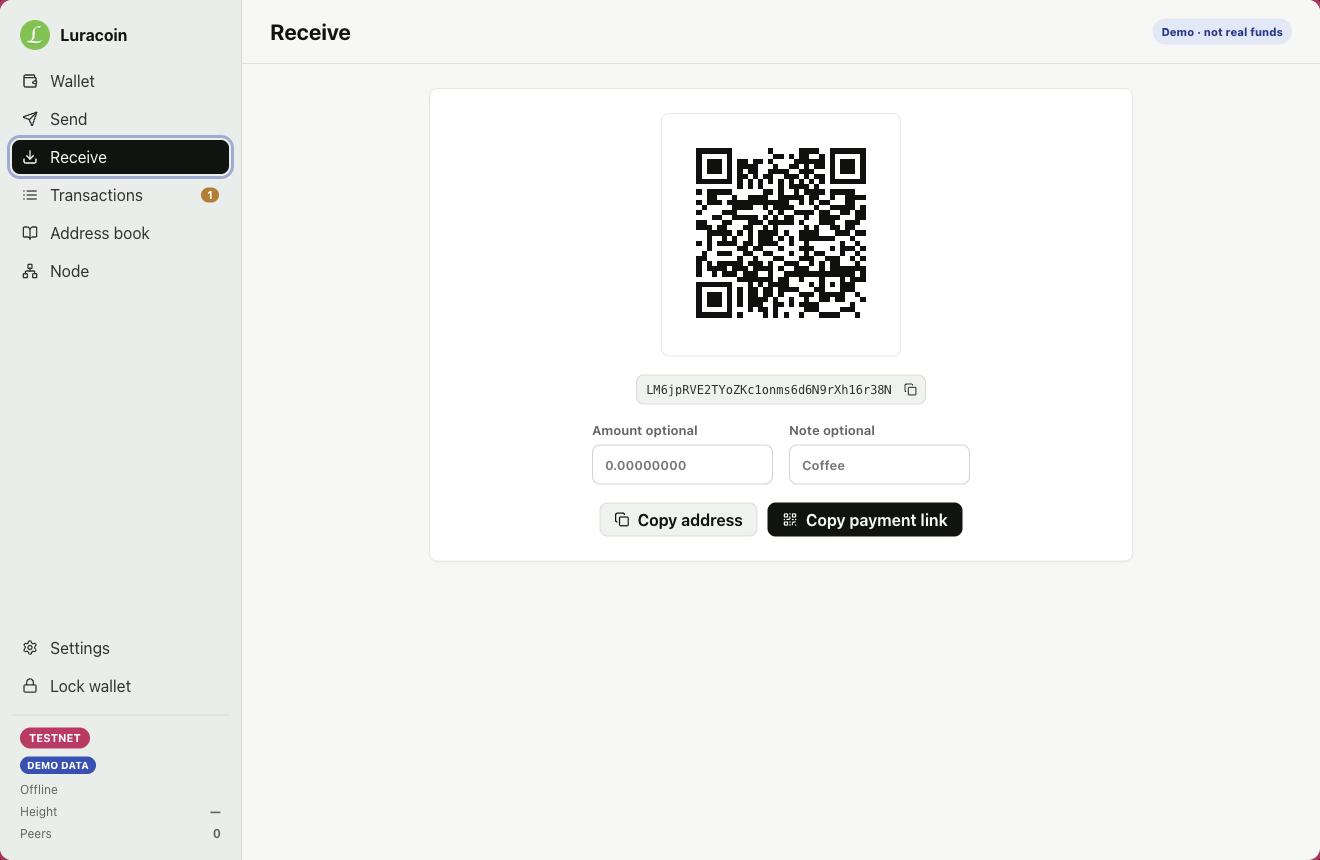Click the Receive download icon

click(x=30, y=157)
